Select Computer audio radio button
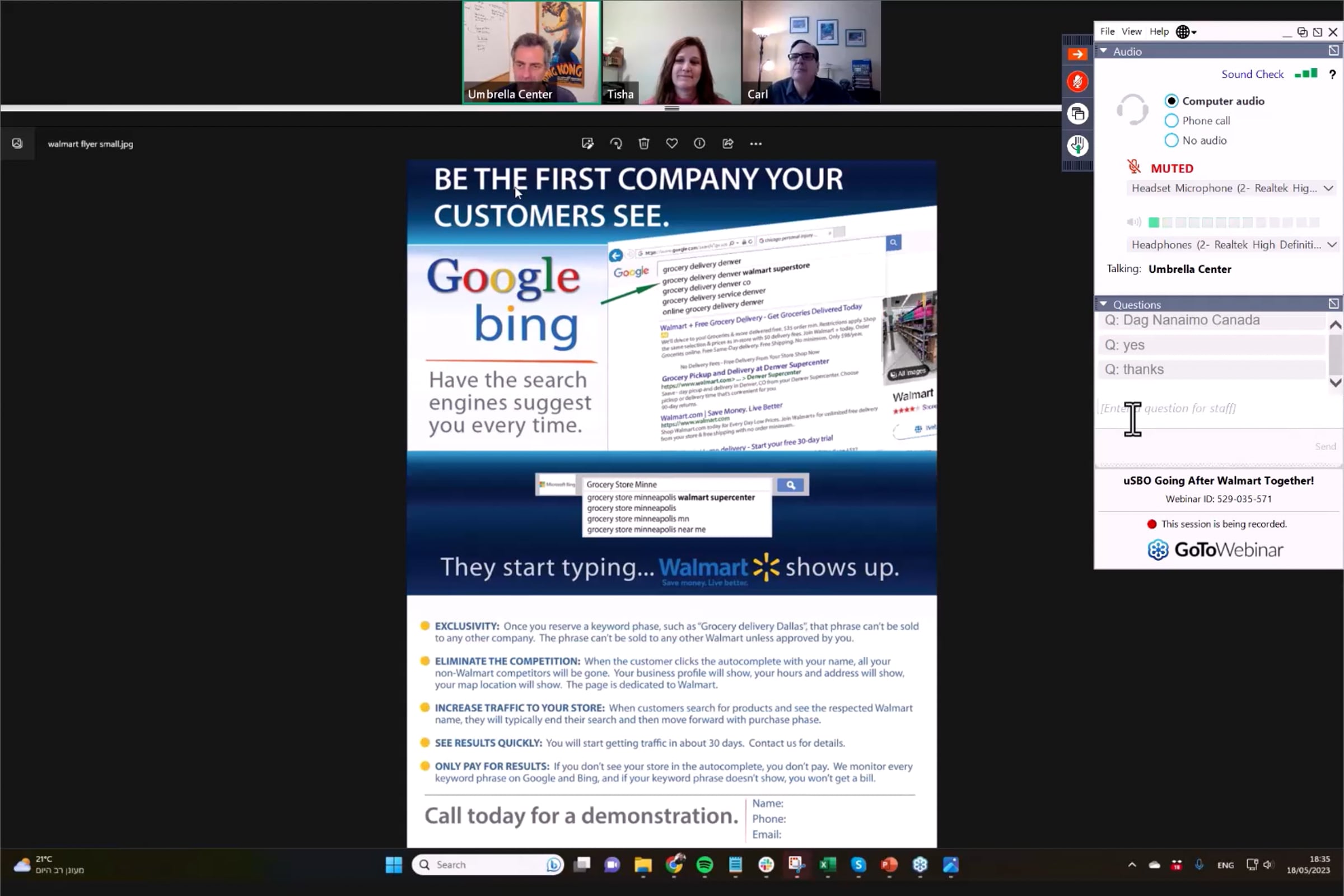 coord(1172,101)
